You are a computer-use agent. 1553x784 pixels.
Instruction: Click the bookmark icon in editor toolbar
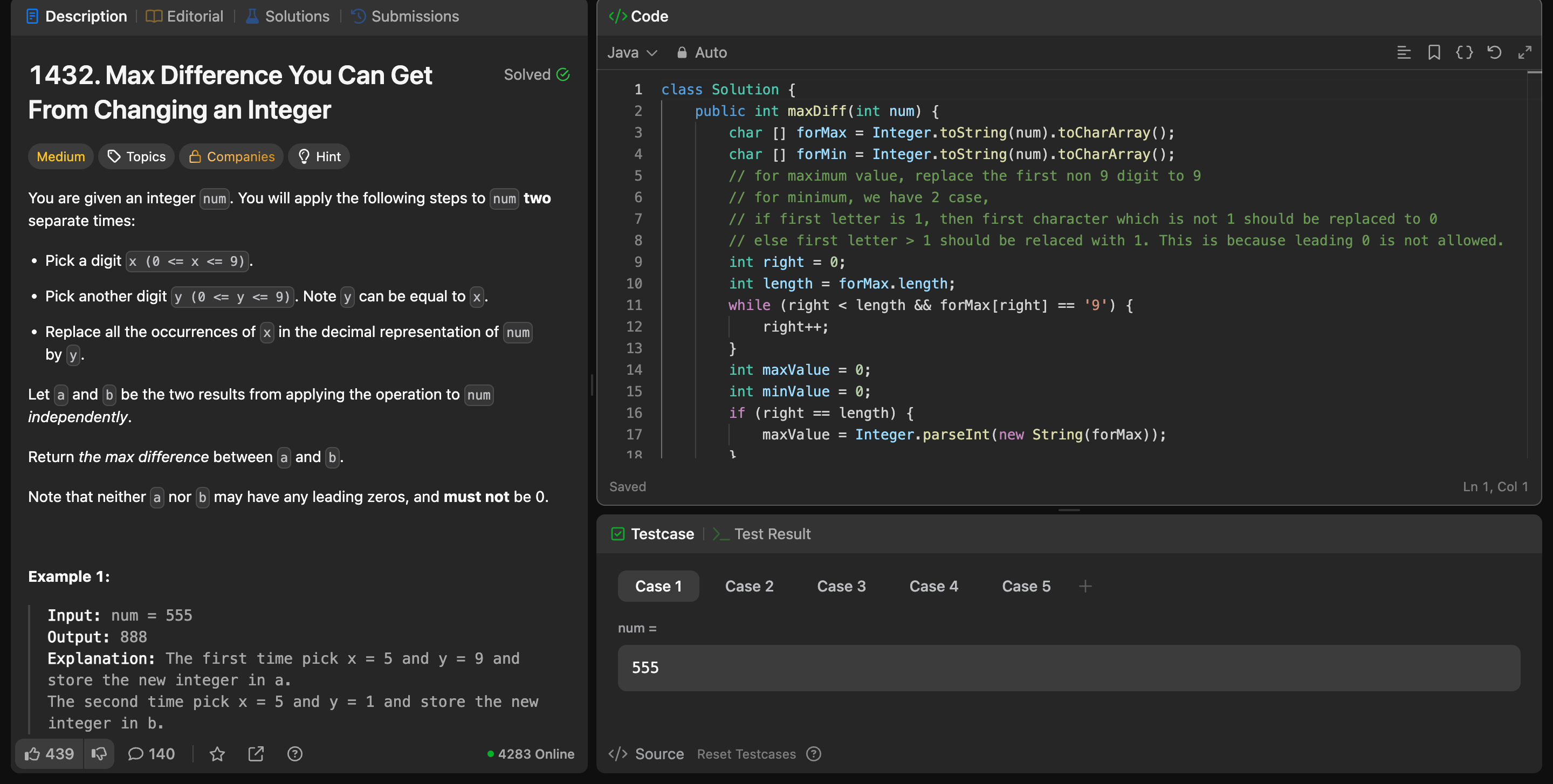tap(1434, 52)
